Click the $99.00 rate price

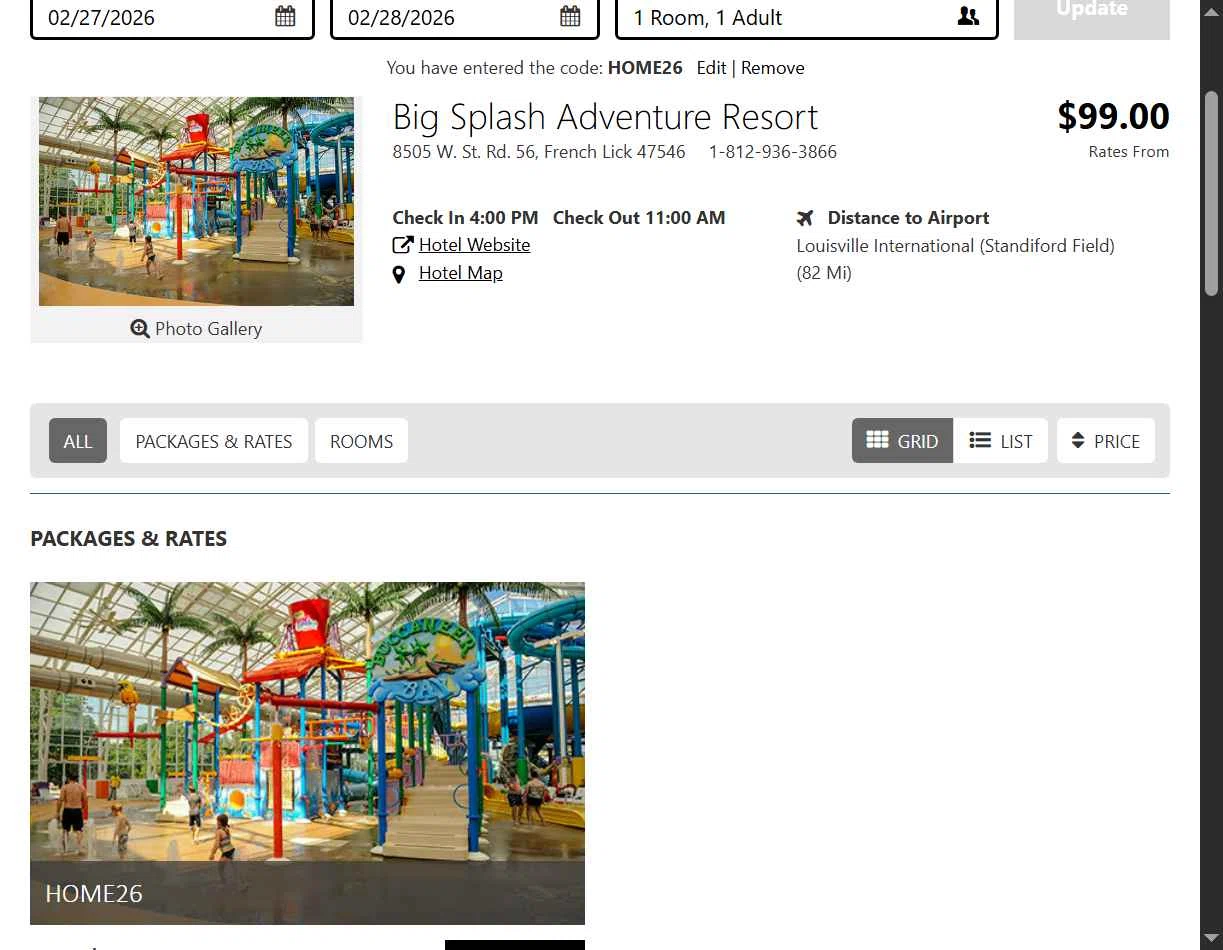click(1113, 116)
